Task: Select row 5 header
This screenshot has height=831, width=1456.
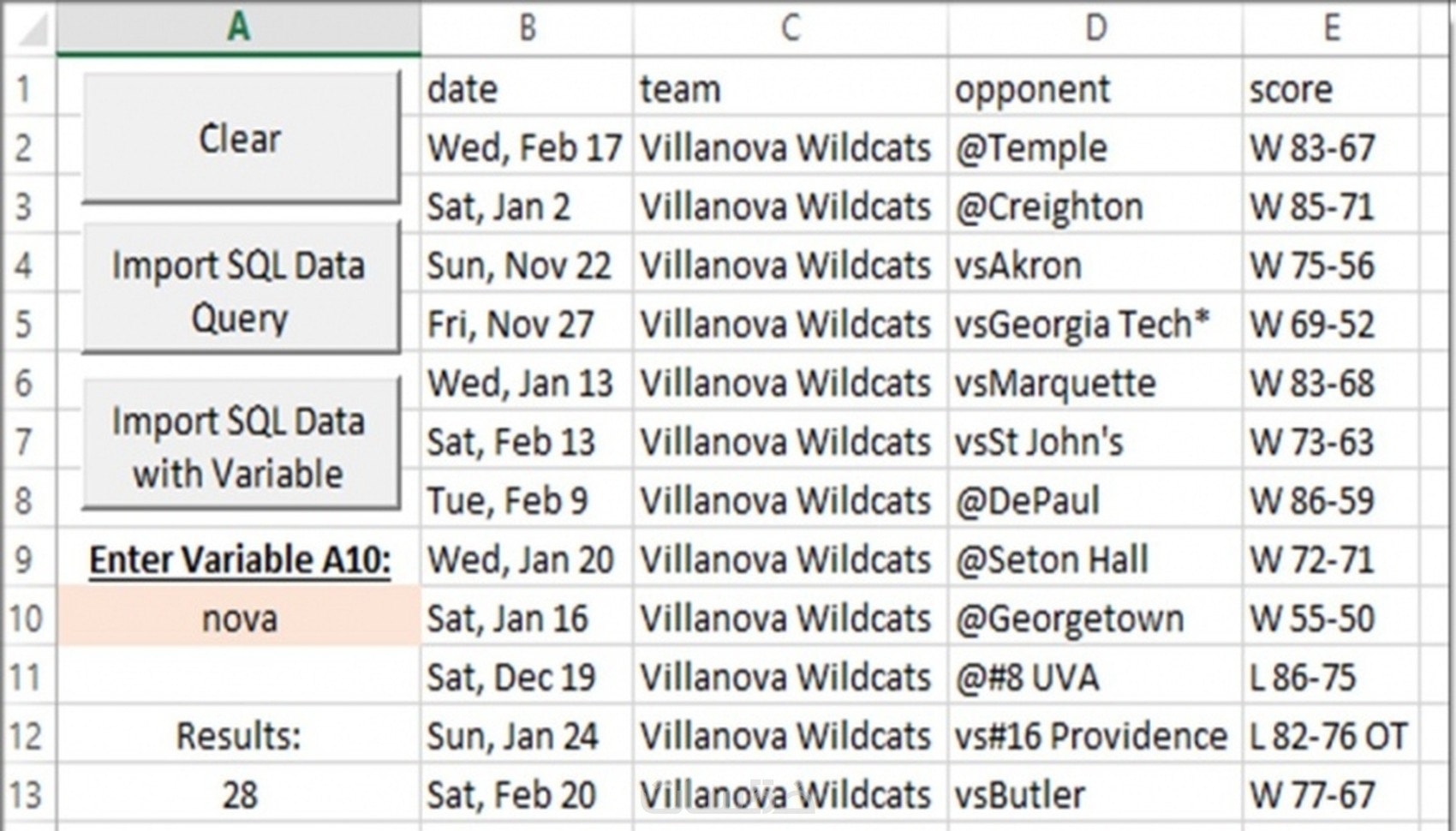Action: pos(25,325)
